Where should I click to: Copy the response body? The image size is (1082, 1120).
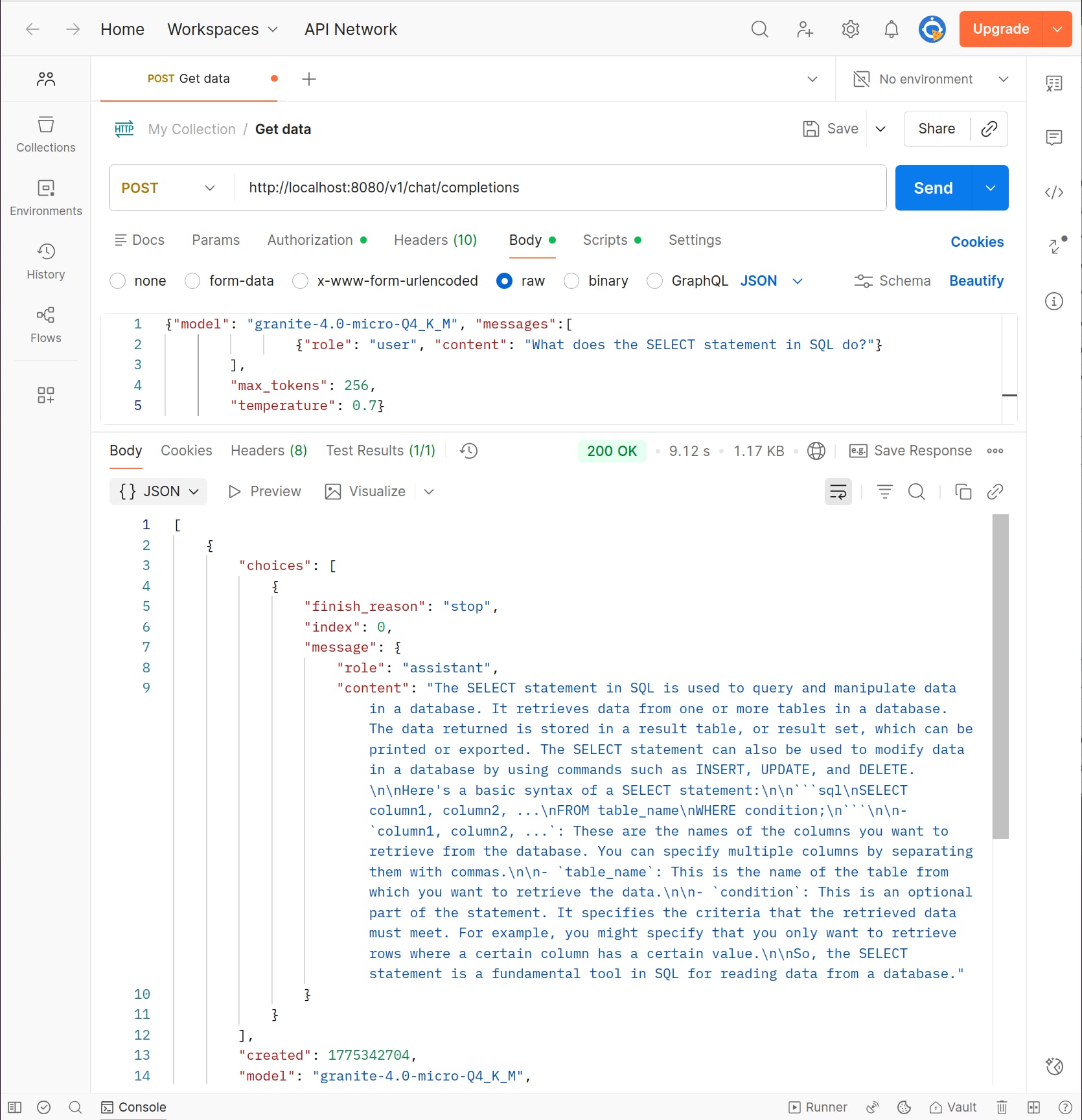click(x=963, y=492)
